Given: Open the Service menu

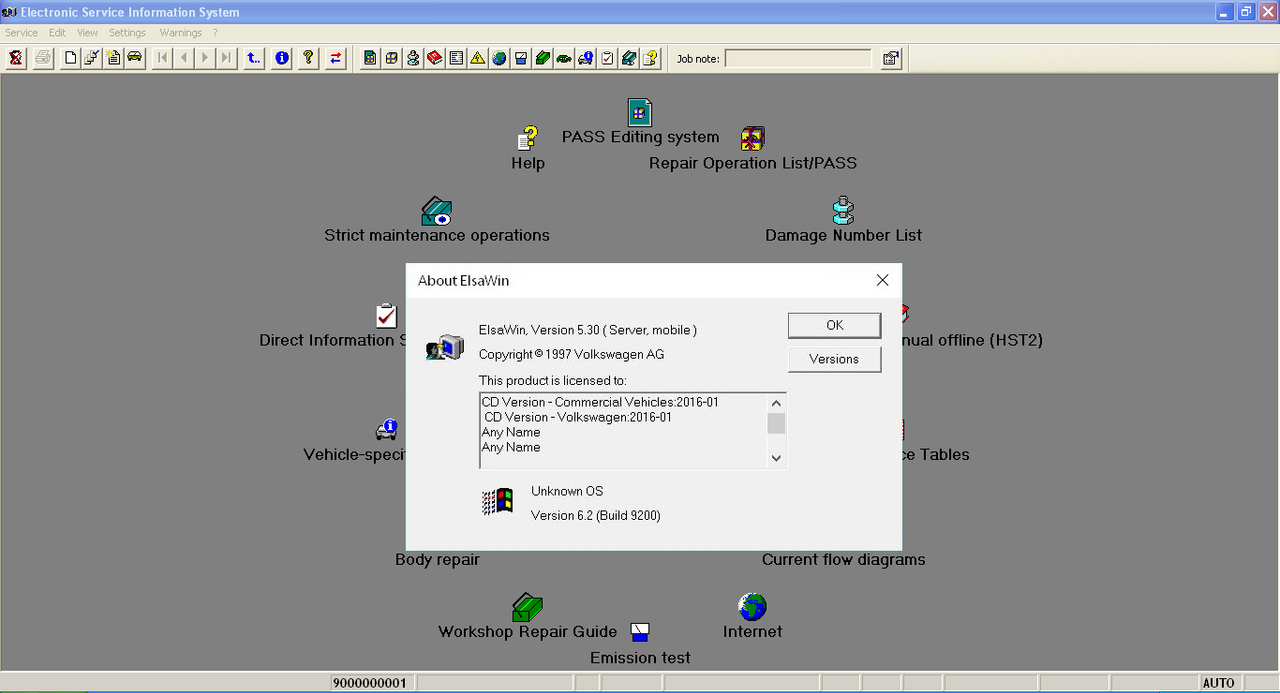Looking at the screenshot, I should click(21, 33).
